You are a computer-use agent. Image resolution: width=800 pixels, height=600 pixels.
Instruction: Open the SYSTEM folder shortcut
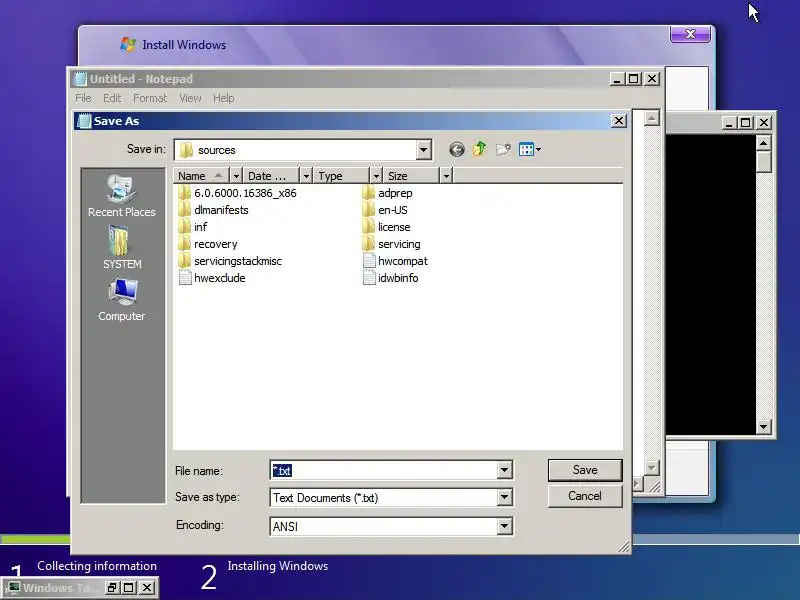[122, 248]
